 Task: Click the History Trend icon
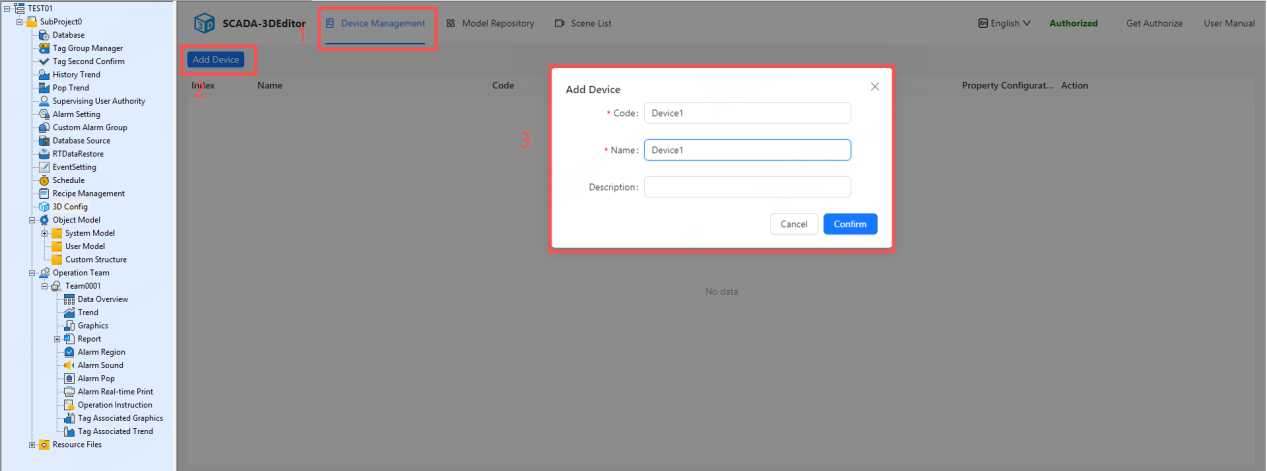click(x=44, y=75)
